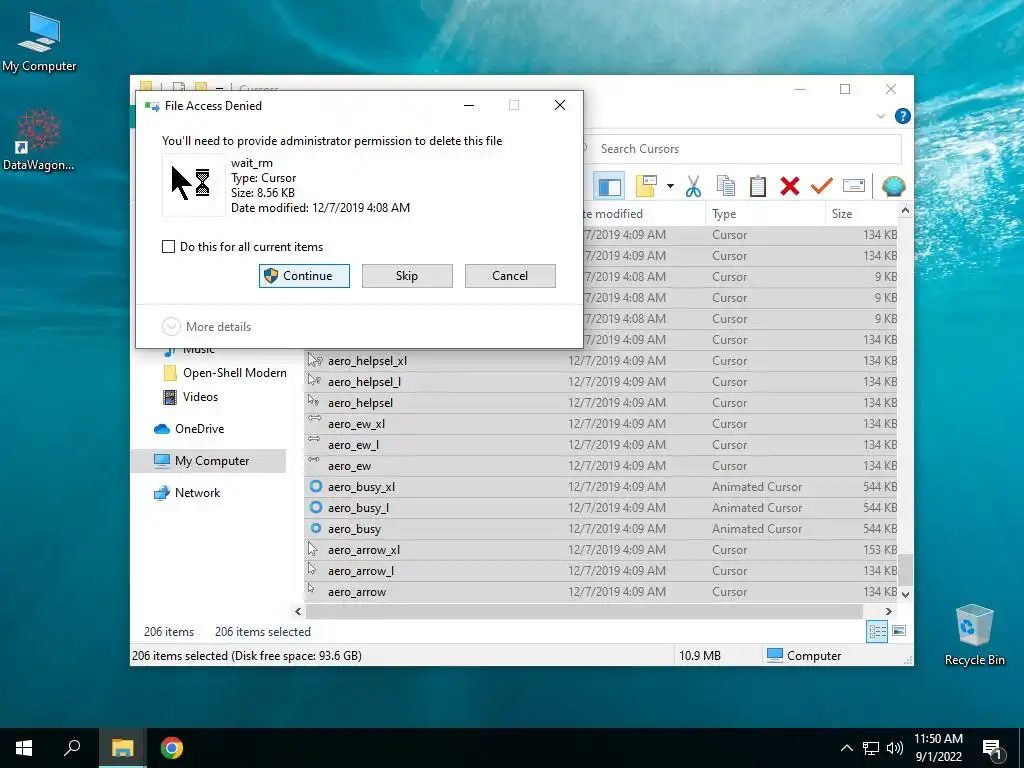Click the volume speaker tray icon

[x=895, y=748]
